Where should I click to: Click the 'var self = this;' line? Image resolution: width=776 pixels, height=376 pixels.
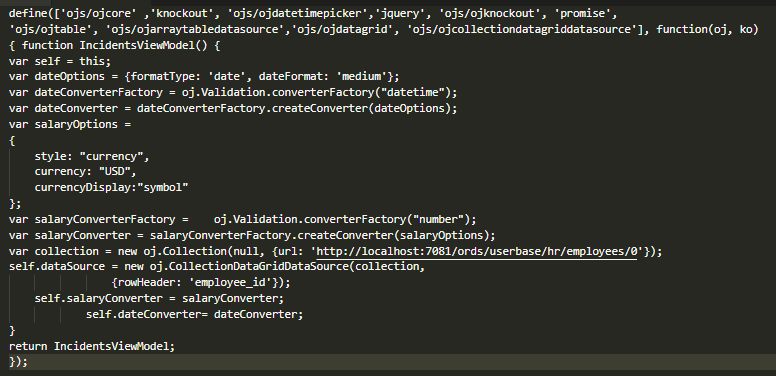tap(60, 61)
